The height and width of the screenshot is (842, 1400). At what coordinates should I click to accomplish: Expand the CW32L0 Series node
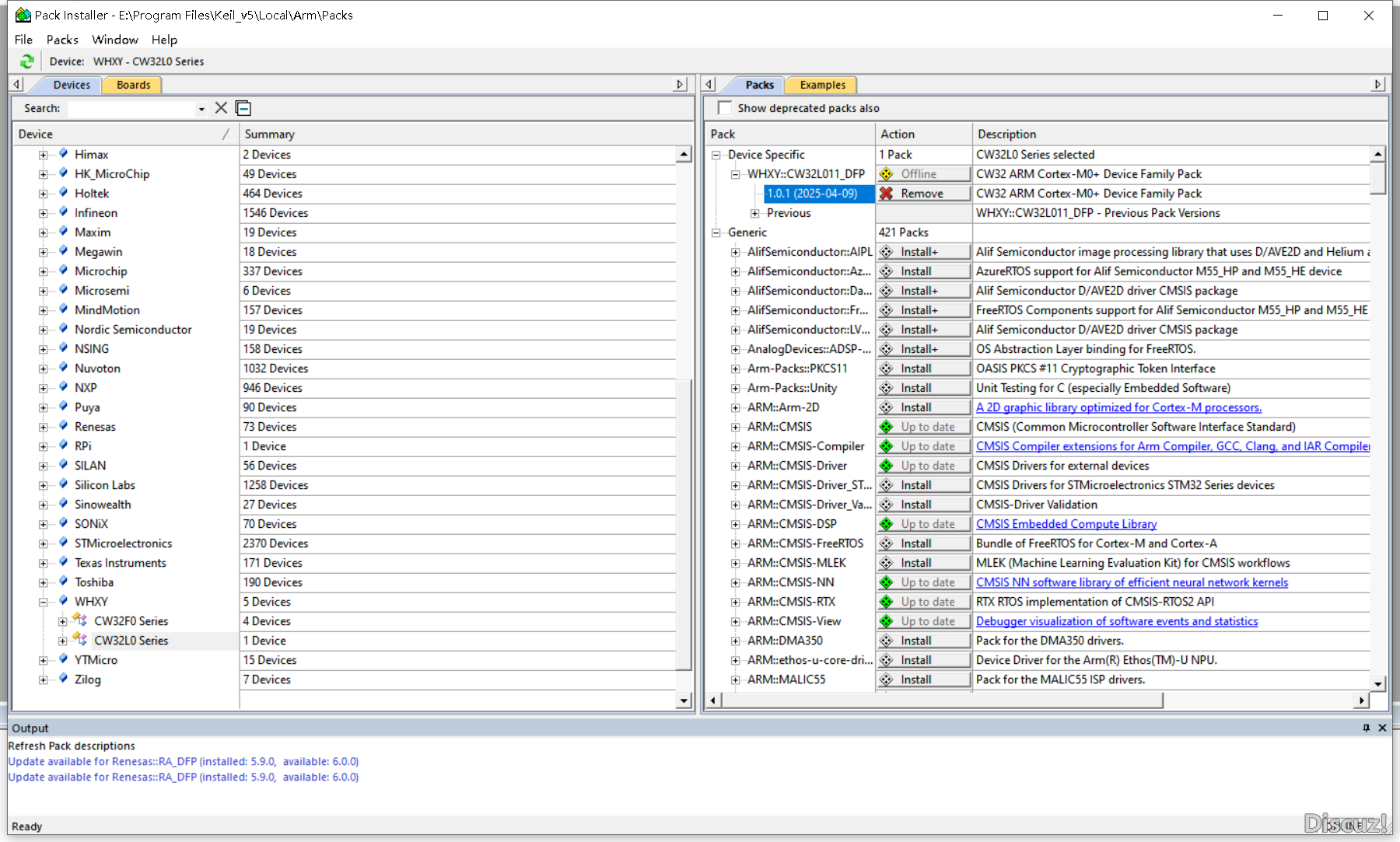click(x=63, y=641)
